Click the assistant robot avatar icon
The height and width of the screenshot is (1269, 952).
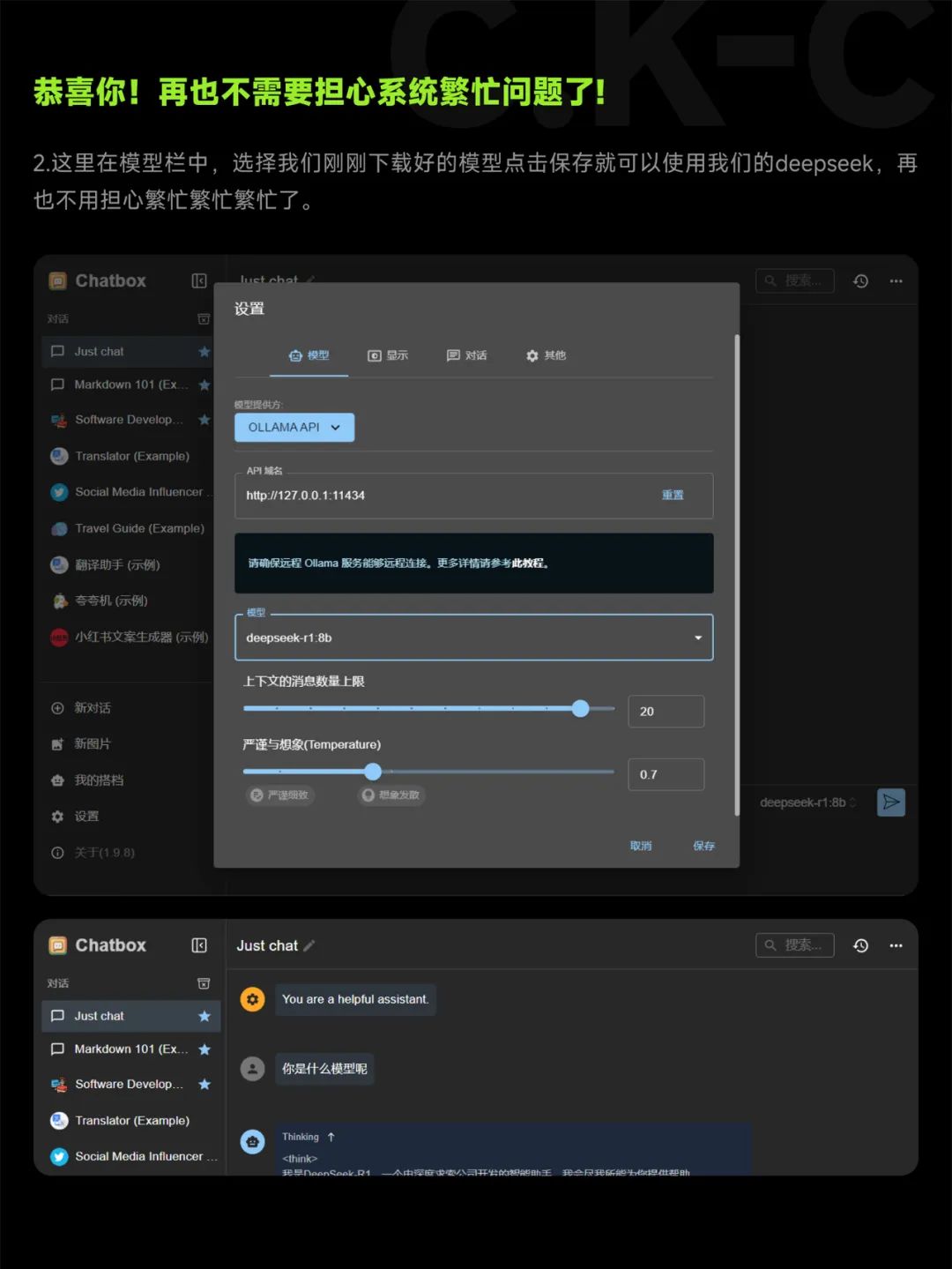pyautogui.click(x=253, y=1142)
